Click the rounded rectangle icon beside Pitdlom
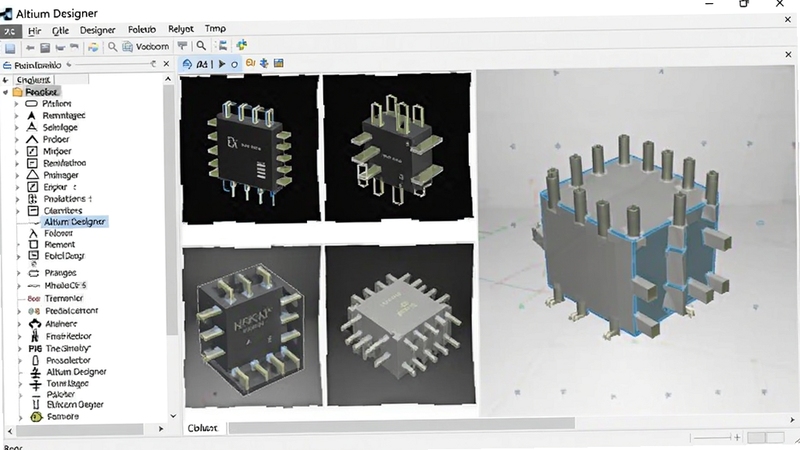The width and height of the screenshot is (800, 450). (32, 104)
